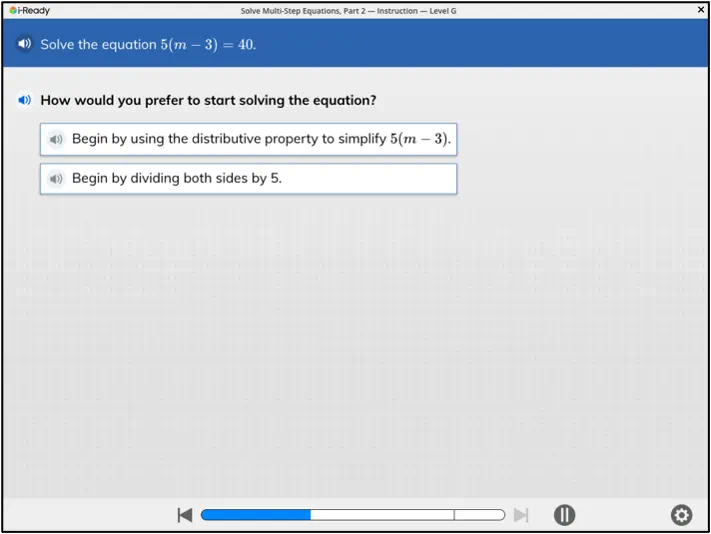The width and height of the screenshot is (711, 534).
Task: Click speaker icon in the dividing by 5 option
Action: 56,179
